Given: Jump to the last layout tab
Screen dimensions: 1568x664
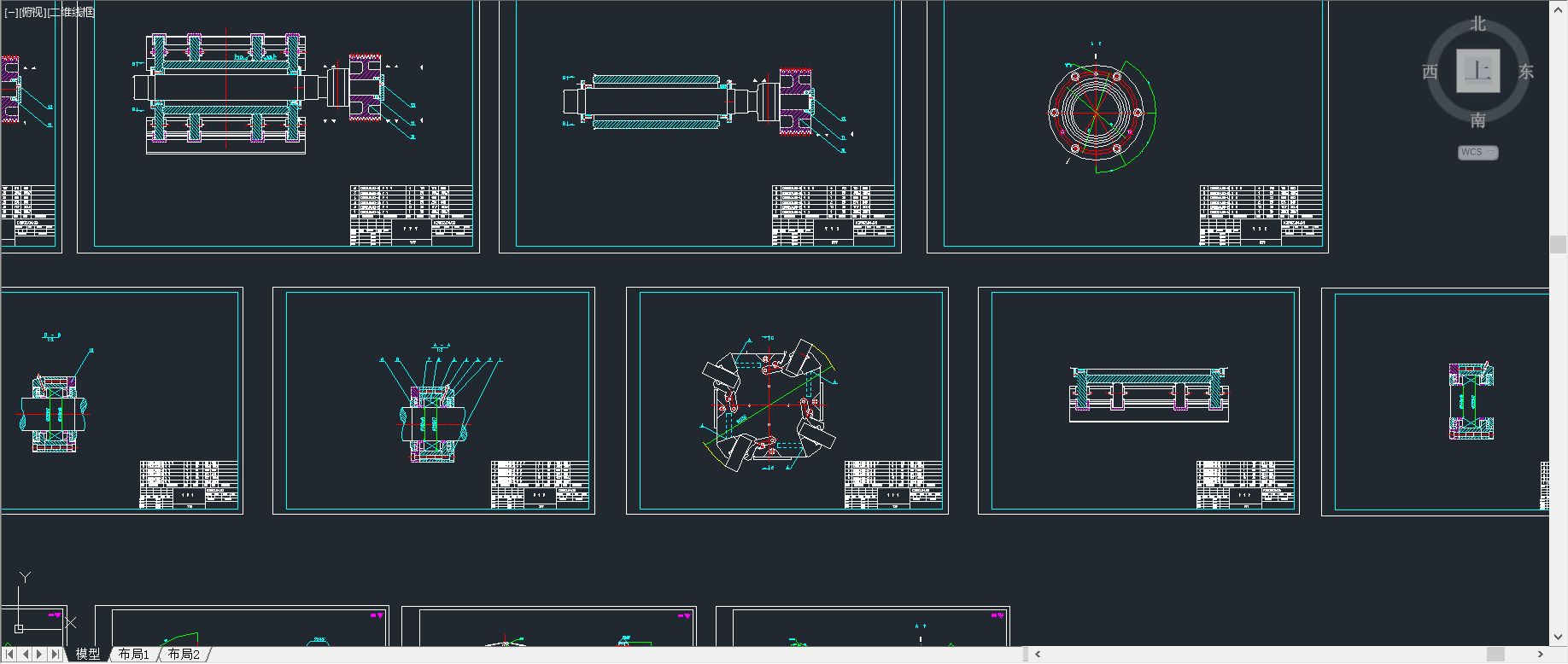Looking at the screenshot, I should [x=56, y=655].
